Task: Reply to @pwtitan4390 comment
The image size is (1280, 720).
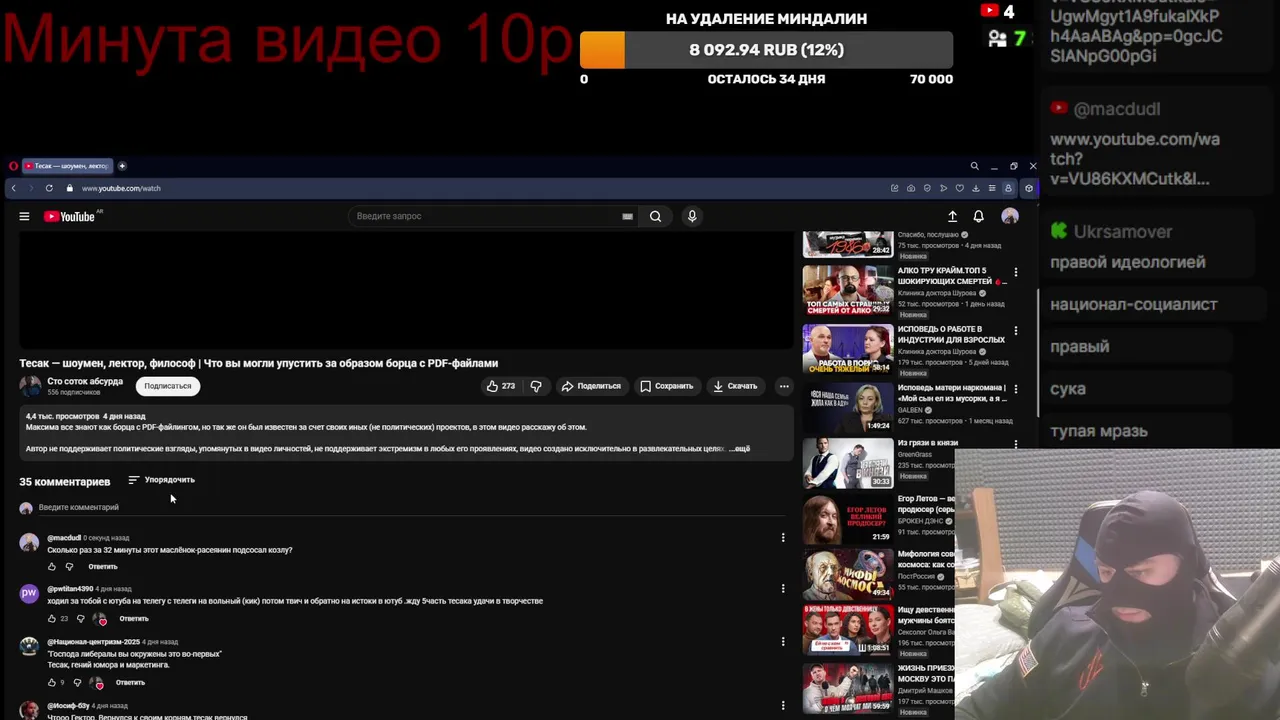Action: click(x=133, y=619)
